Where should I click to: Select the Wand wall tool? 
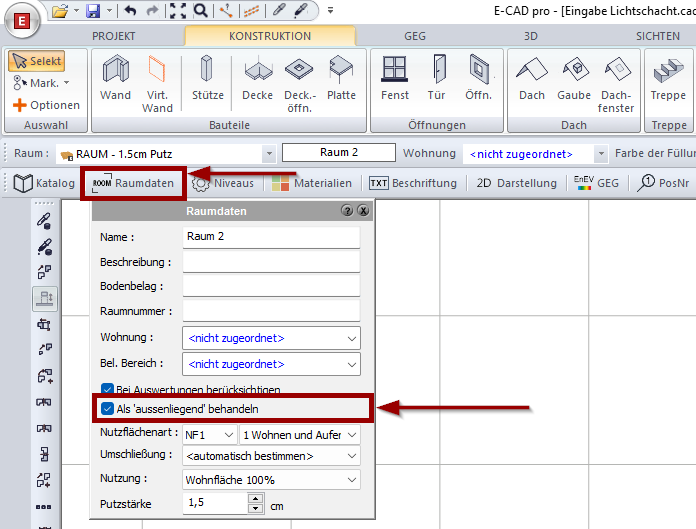tap(115, 80)
